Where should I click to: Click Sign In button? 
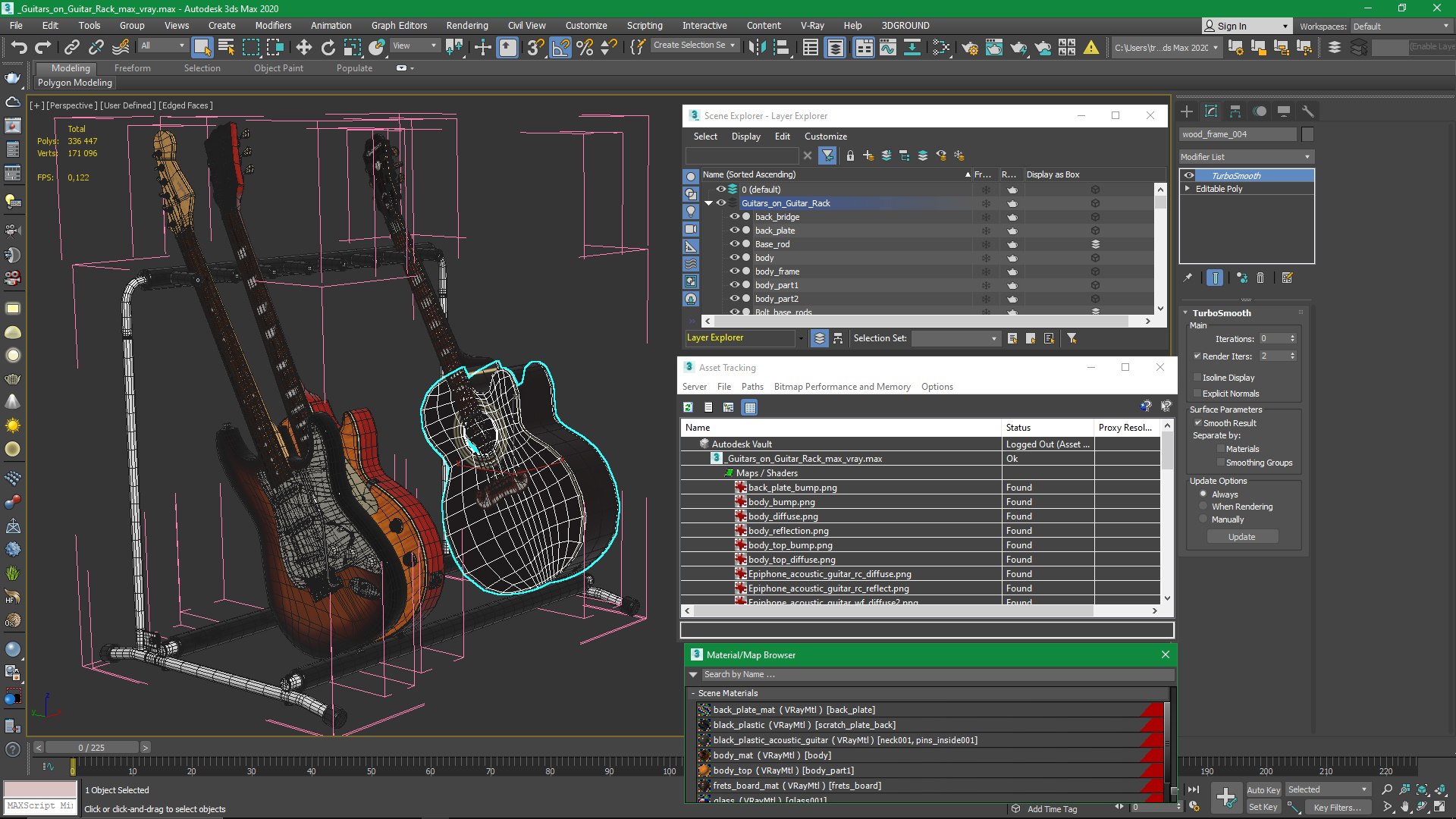1246,26
